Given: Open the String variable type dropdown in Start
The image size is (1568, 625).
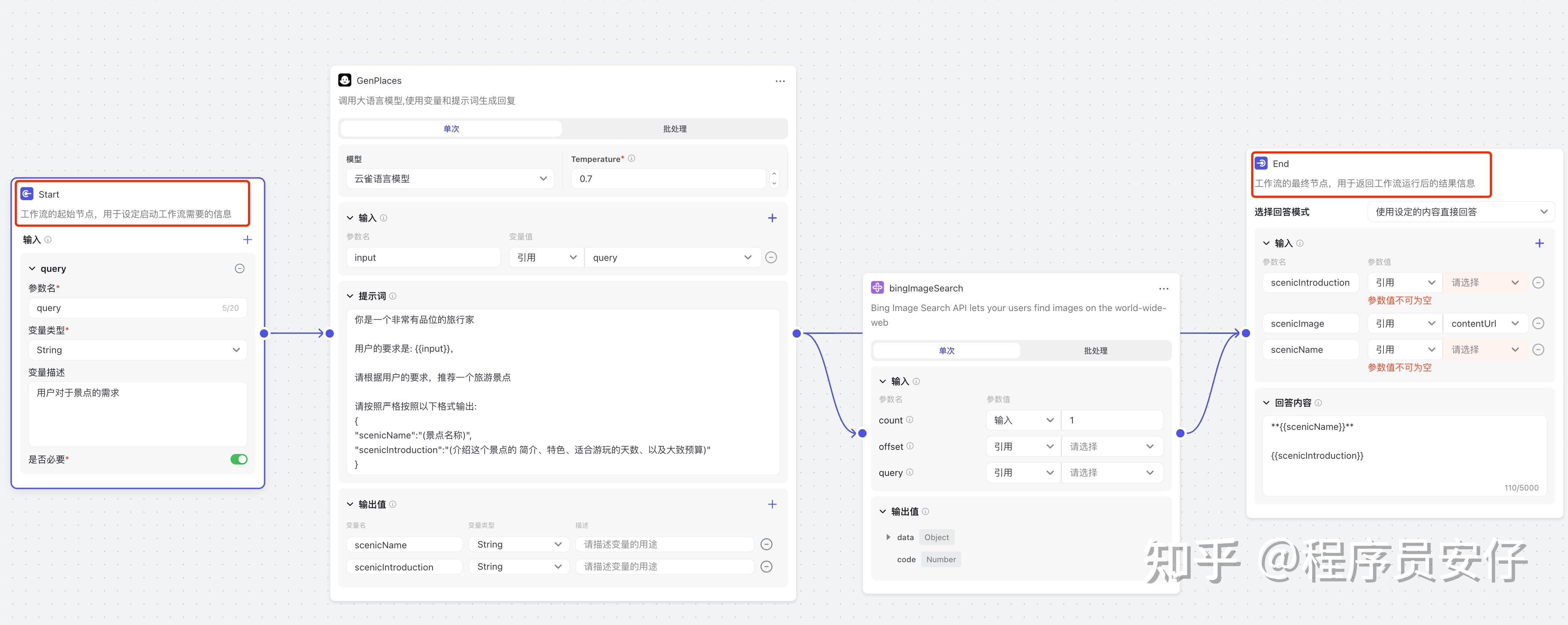Looking at the screenshot, I should [x=137, y=350].
